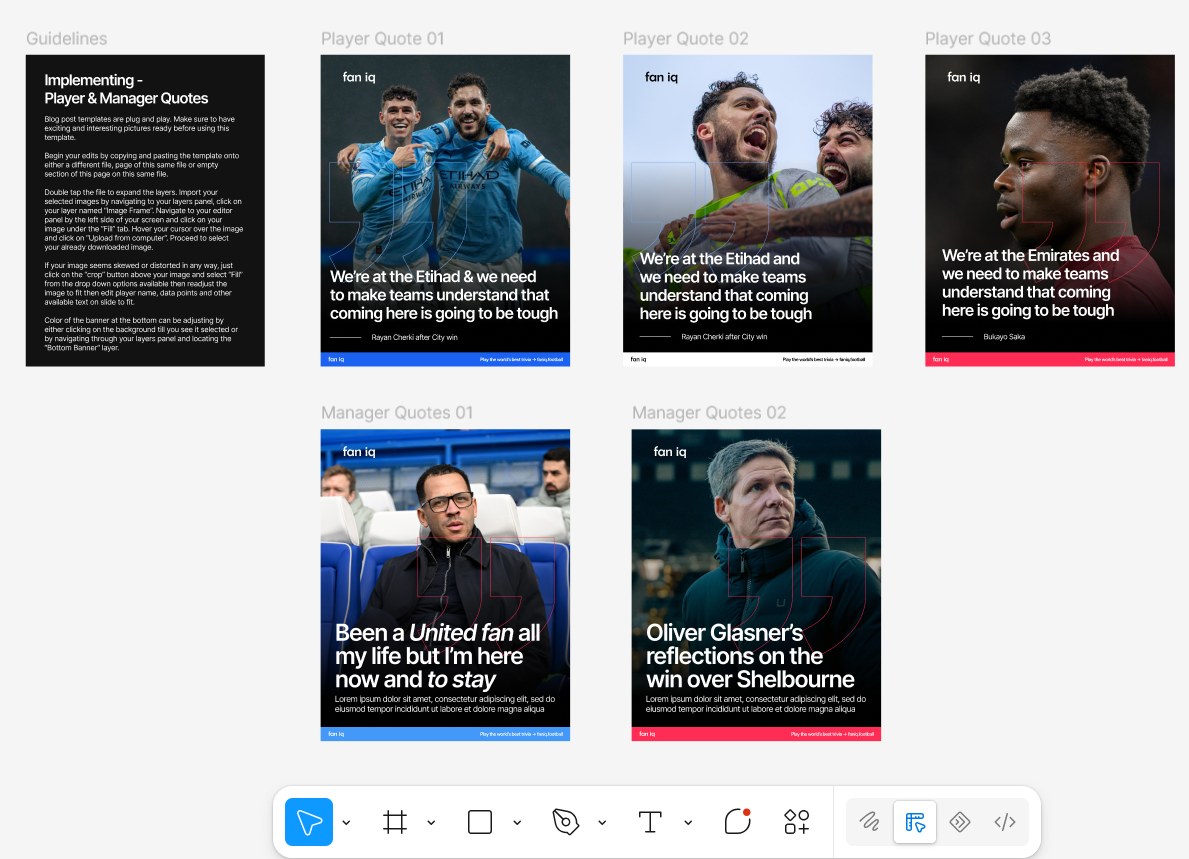
Task: Activate the Comment tool
Action: click(737, 821)
